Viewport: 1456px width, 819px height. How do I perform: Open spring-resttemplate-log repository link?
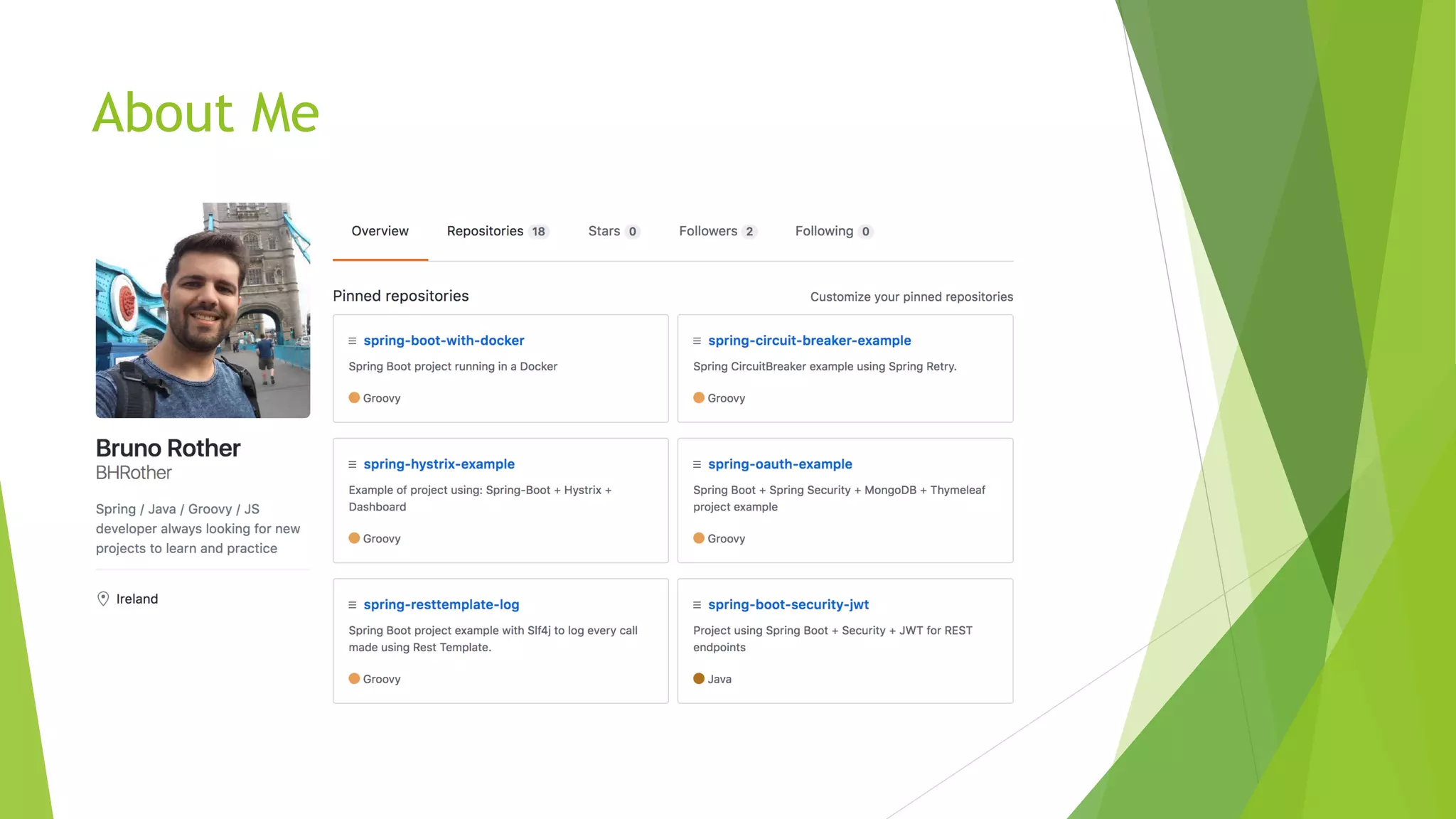[441, 604]
